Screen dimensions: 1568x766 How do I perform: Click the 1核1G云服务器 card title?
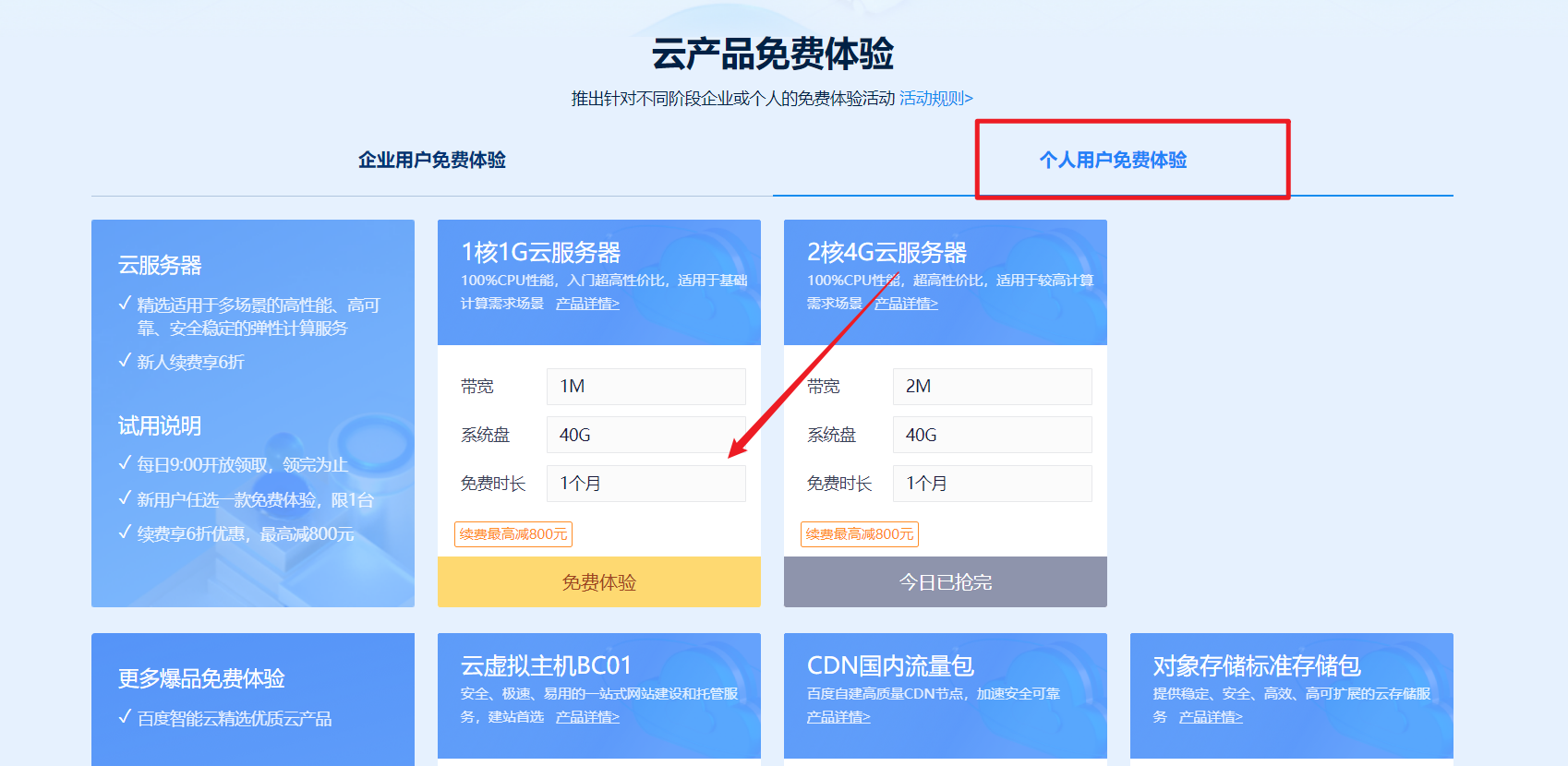[x=541, y=252]
